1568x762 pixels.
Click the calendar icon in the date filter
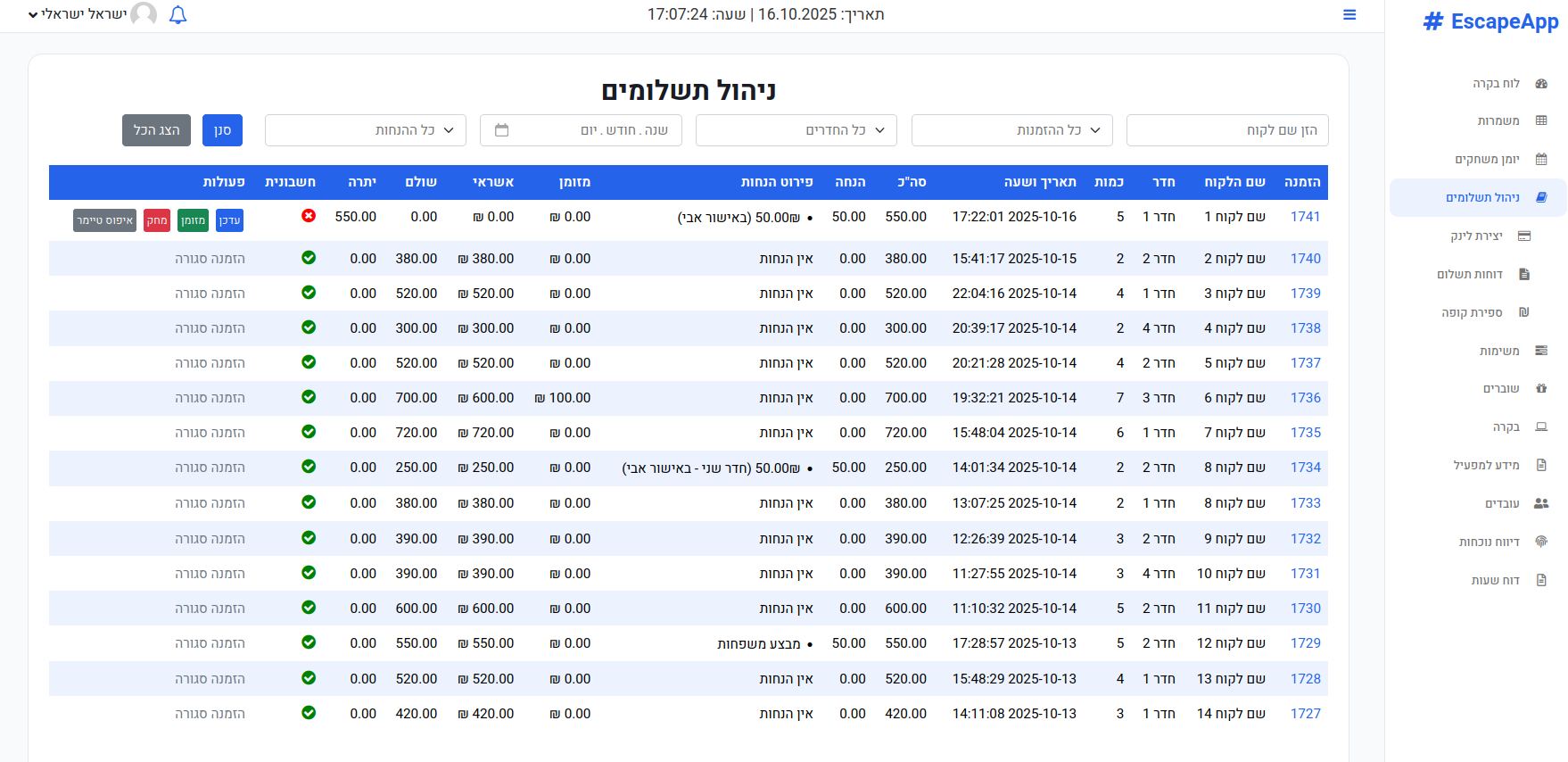(501, 130)
